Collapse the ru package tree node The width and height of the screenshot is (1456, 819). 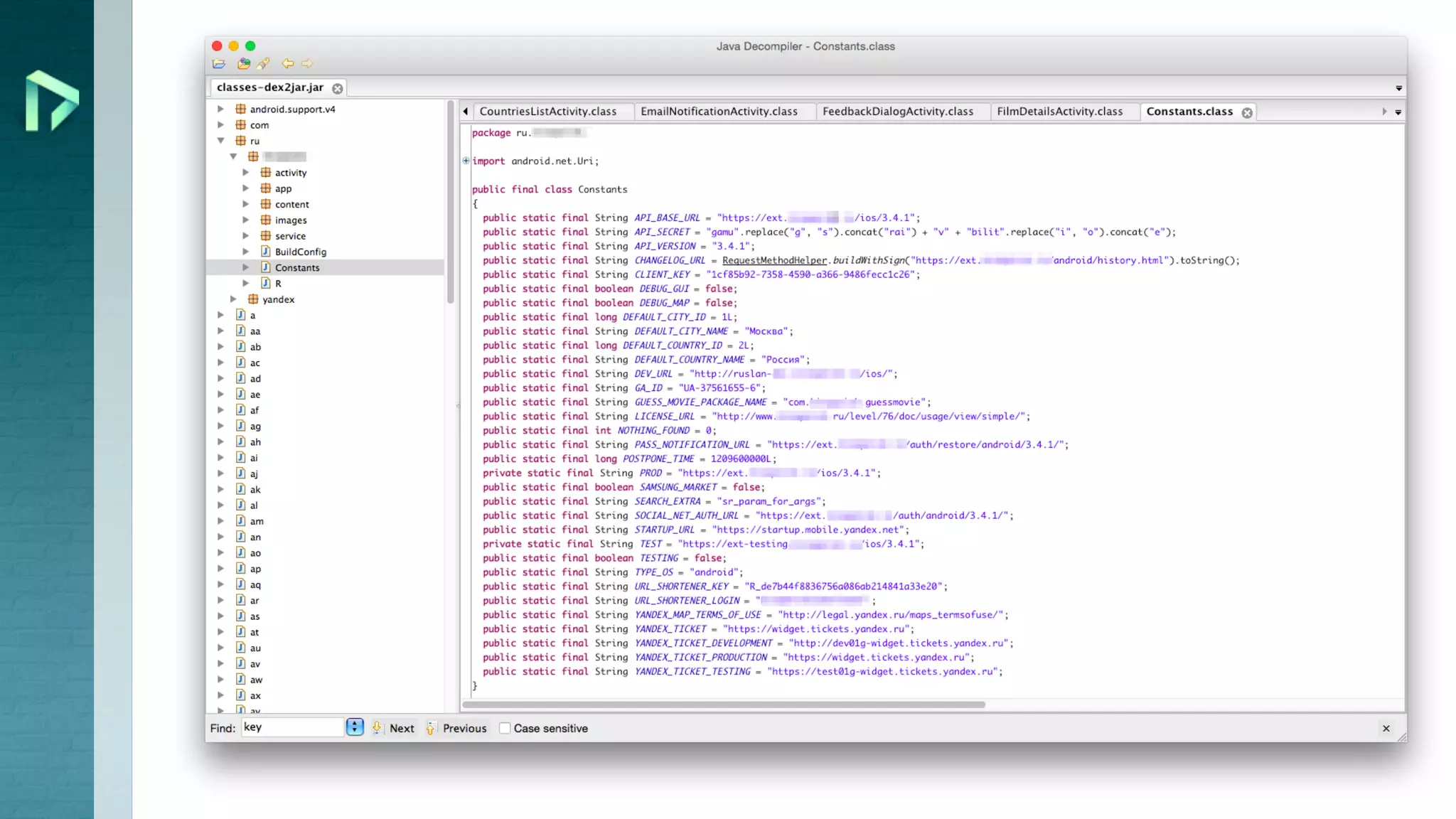pos(221,141)
